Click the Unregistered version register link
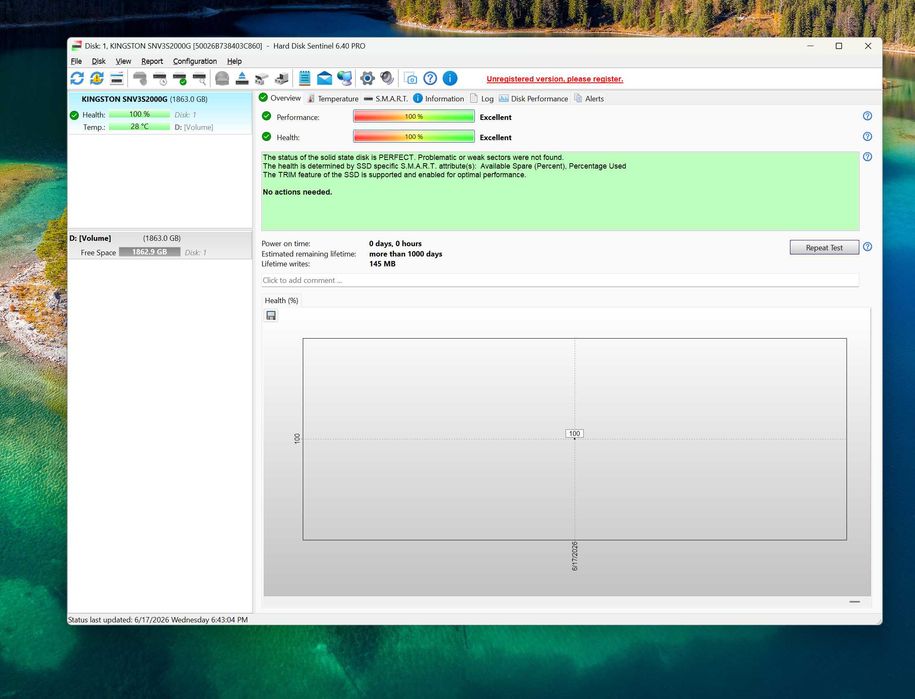This screenshot has width=915, height=699. click(554, 79)
